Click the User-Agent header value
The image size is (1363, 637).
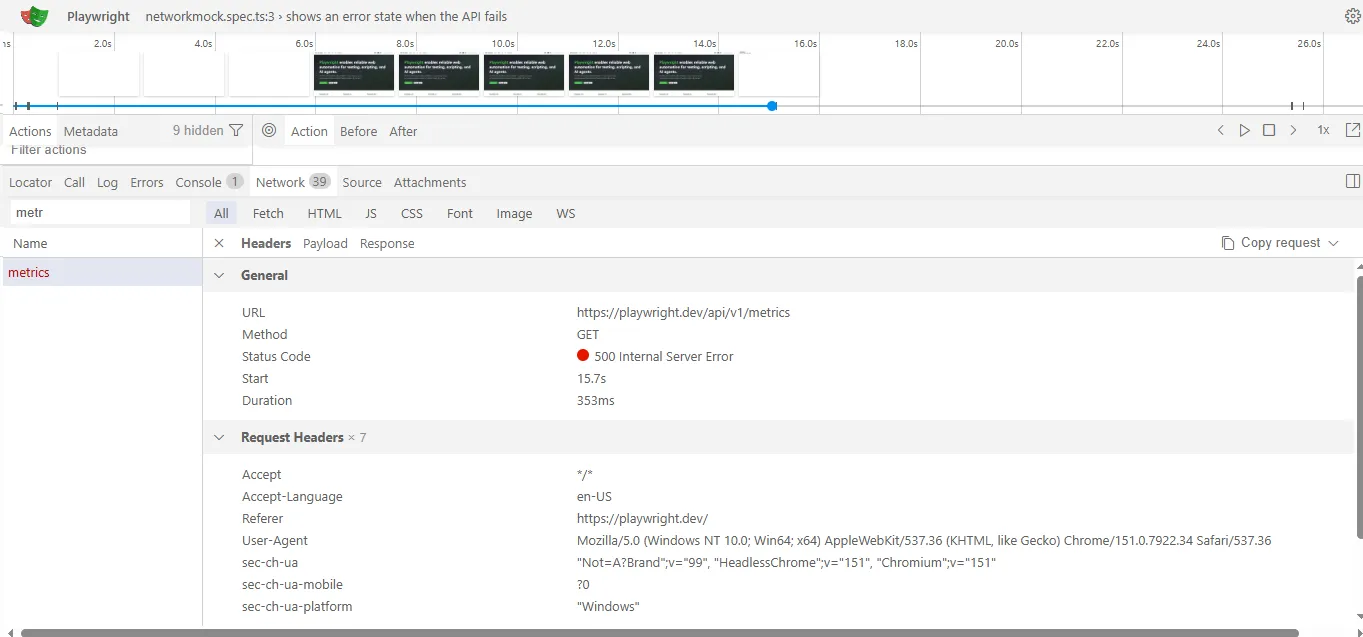coord(924,540)
